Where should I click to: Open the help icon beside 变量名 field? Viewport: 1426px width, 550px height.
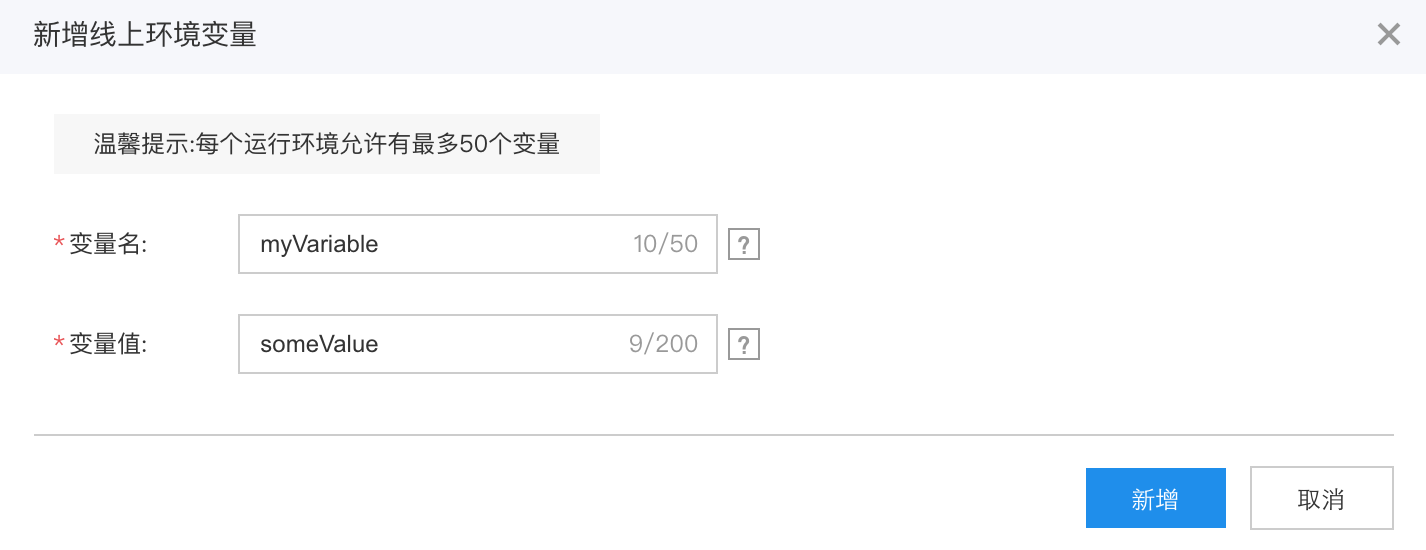click(x=743, y=244)
